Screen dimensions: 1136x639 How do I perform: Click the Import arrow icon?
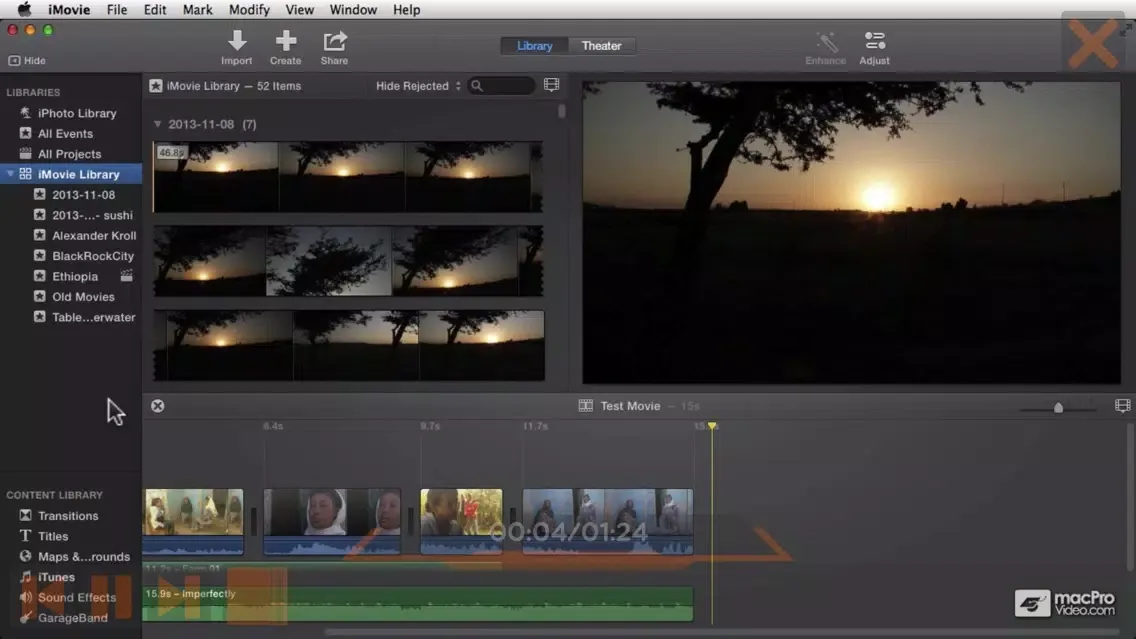pyautogui.click(x=237, y=41)
